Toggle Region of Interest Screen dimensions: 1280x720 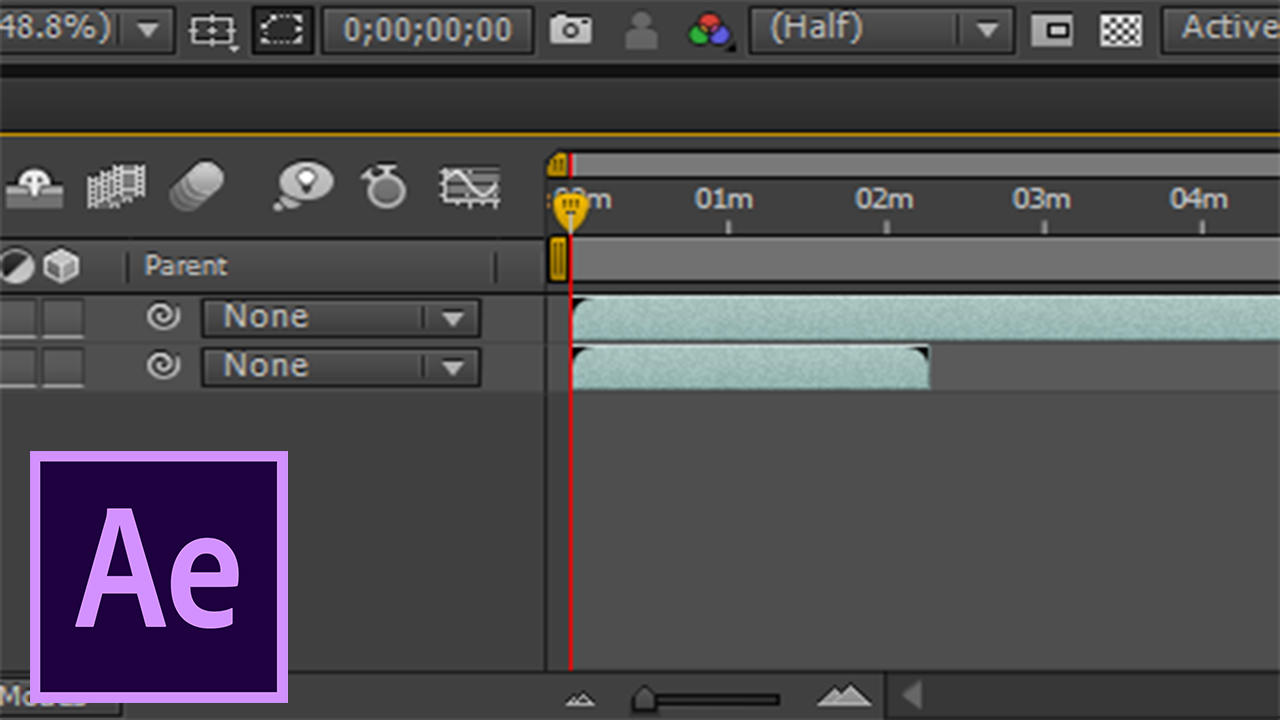pyautogui.click(x=283, y=30)
